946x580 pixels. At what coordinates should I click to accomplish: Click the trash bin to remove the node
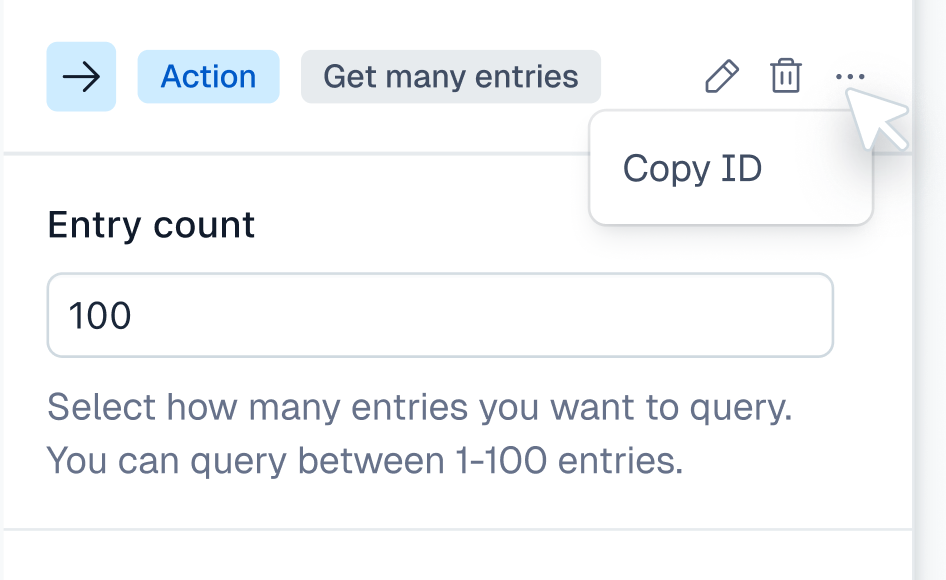786,76
